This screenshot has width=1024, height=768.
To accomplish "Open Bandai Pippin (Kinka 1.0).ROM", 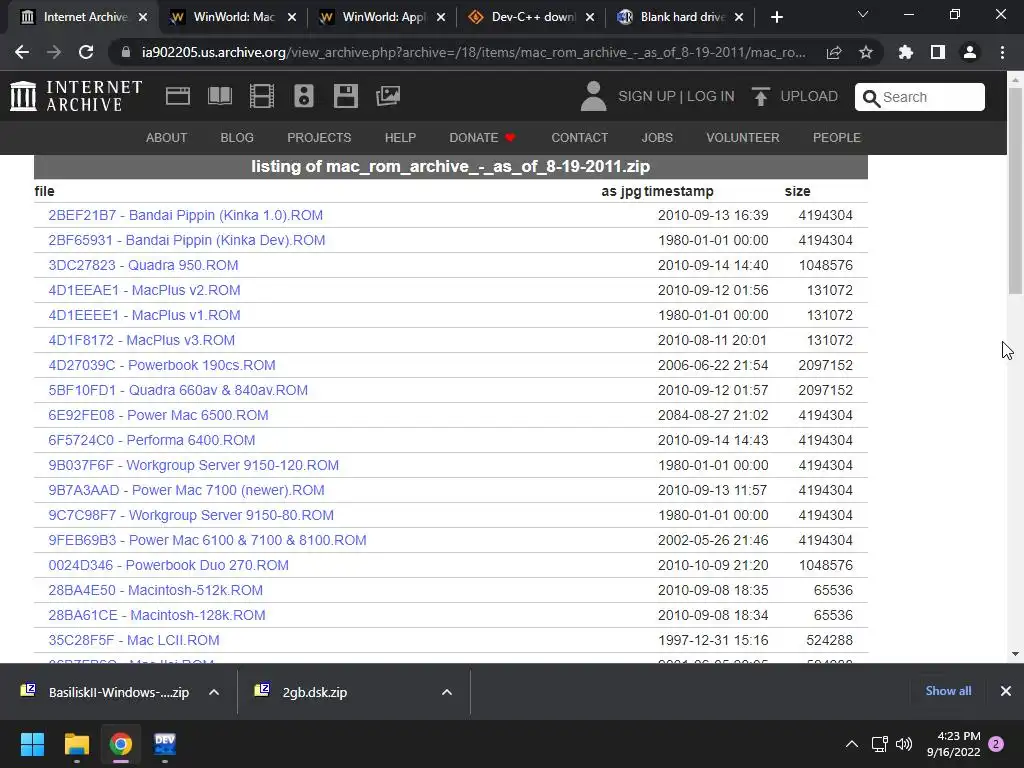I will click(x=185, y=216).
